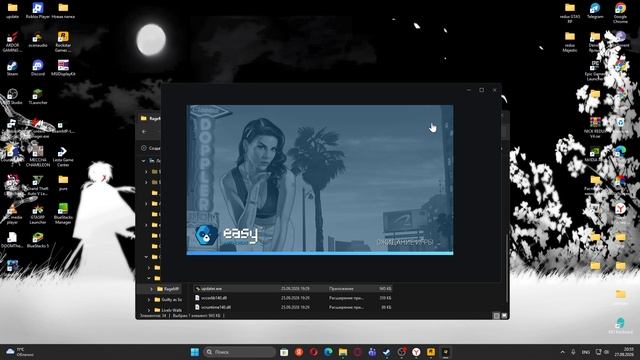Open ocenaudio desktop shortcut
Screen dimensions: 640x360
[38, 40]
